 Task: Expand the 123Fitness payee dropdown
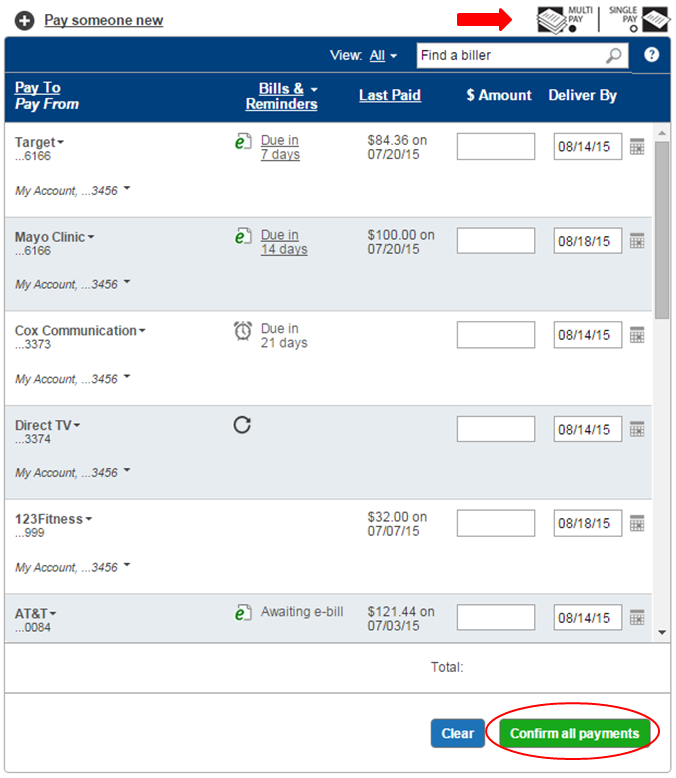(x=88, y=519)
